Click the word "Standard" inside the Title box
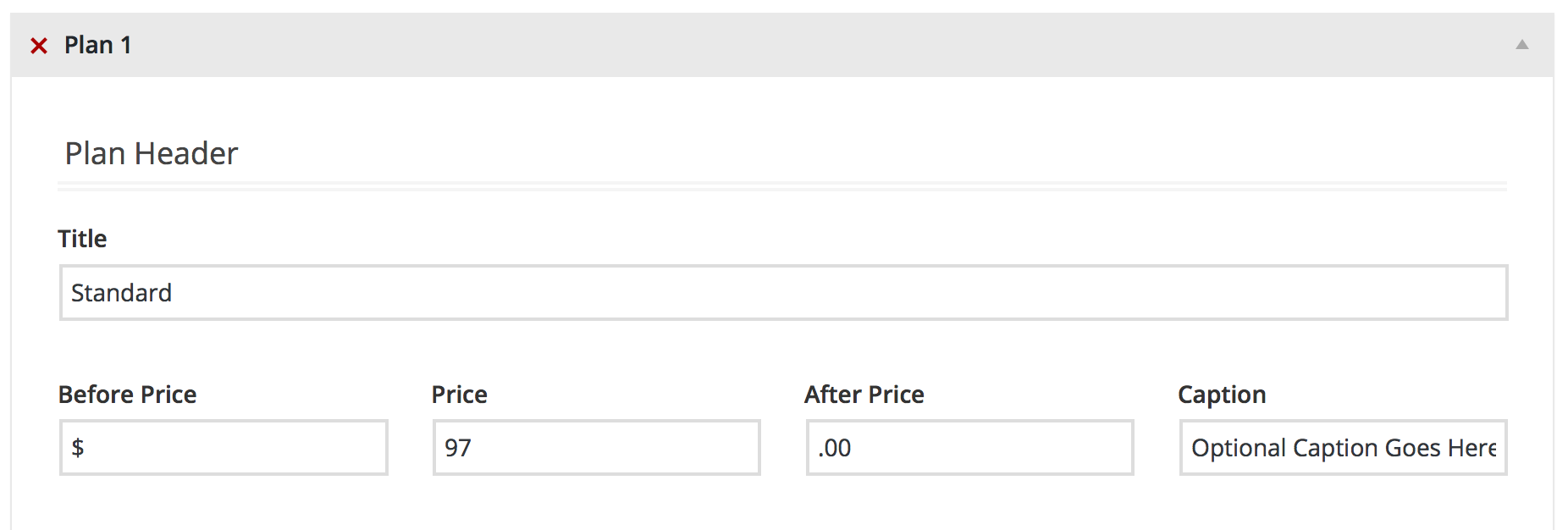Screen dimensions: 1568x530 pyautogui.click(x=121, y=293)
